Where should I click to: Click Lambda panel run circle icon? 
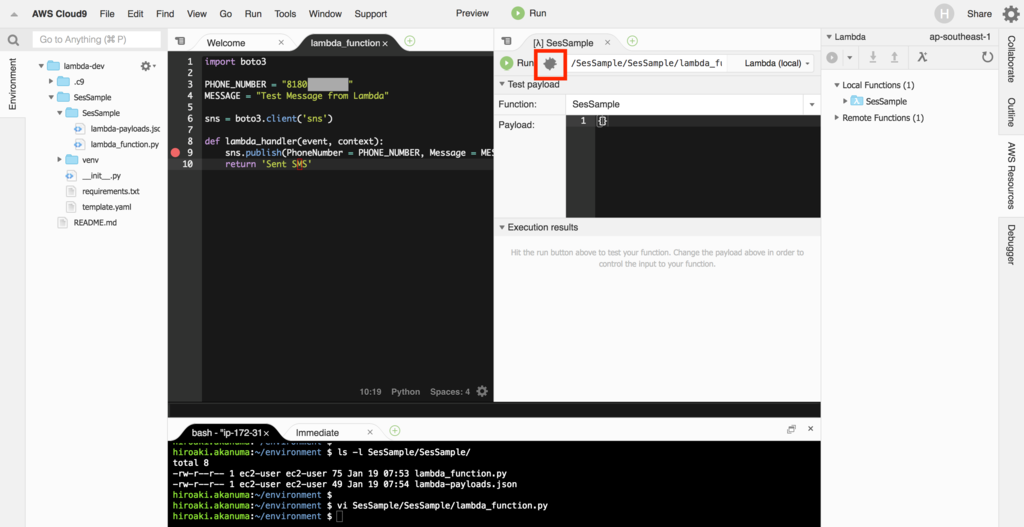832,57
